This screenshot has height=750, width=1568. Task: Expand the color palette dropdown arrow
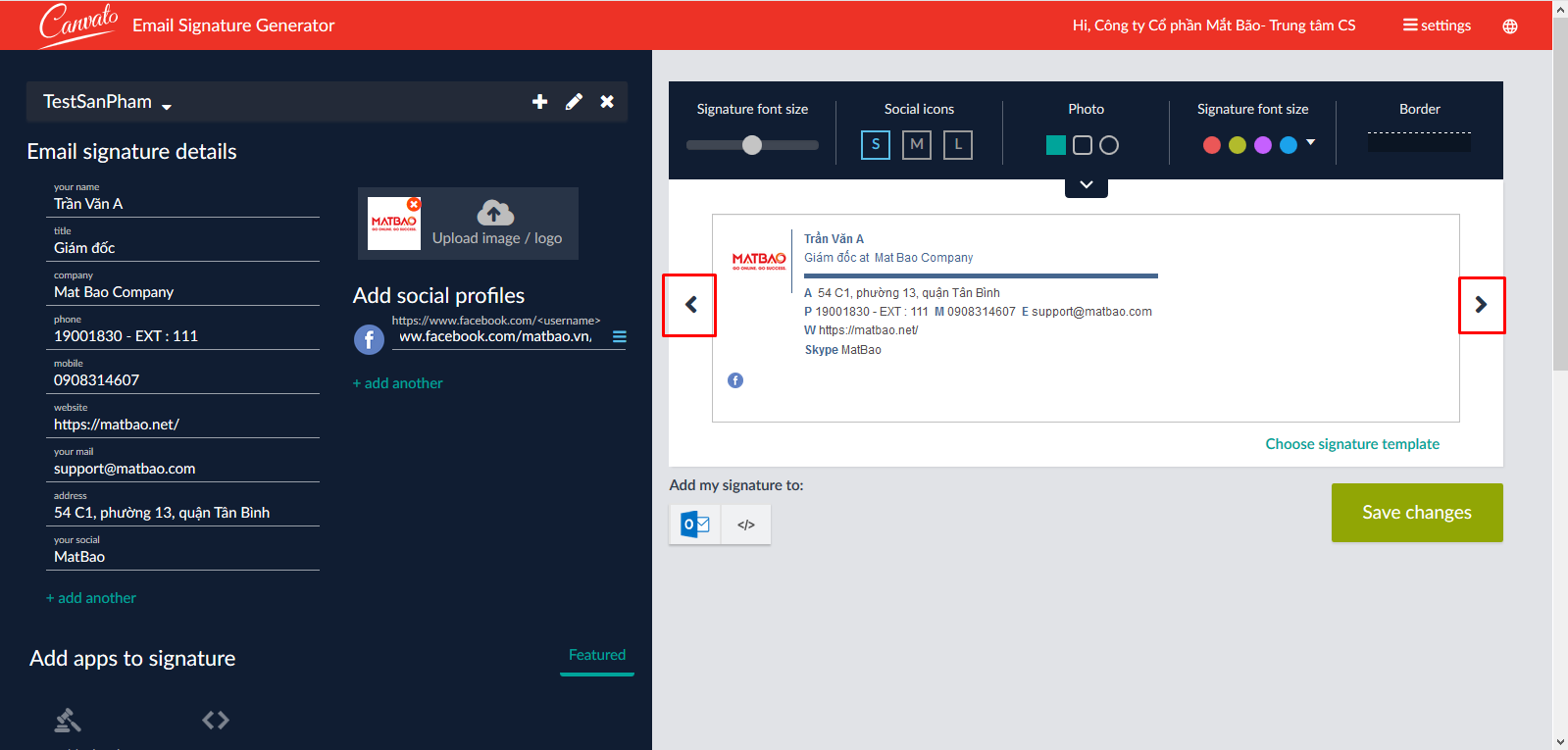click(1310, 142)
